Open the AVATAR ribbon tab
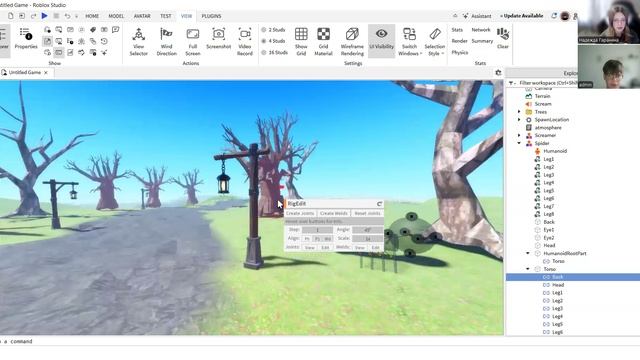The width and height of the screenshot is (640, 360). coord(142,16)
